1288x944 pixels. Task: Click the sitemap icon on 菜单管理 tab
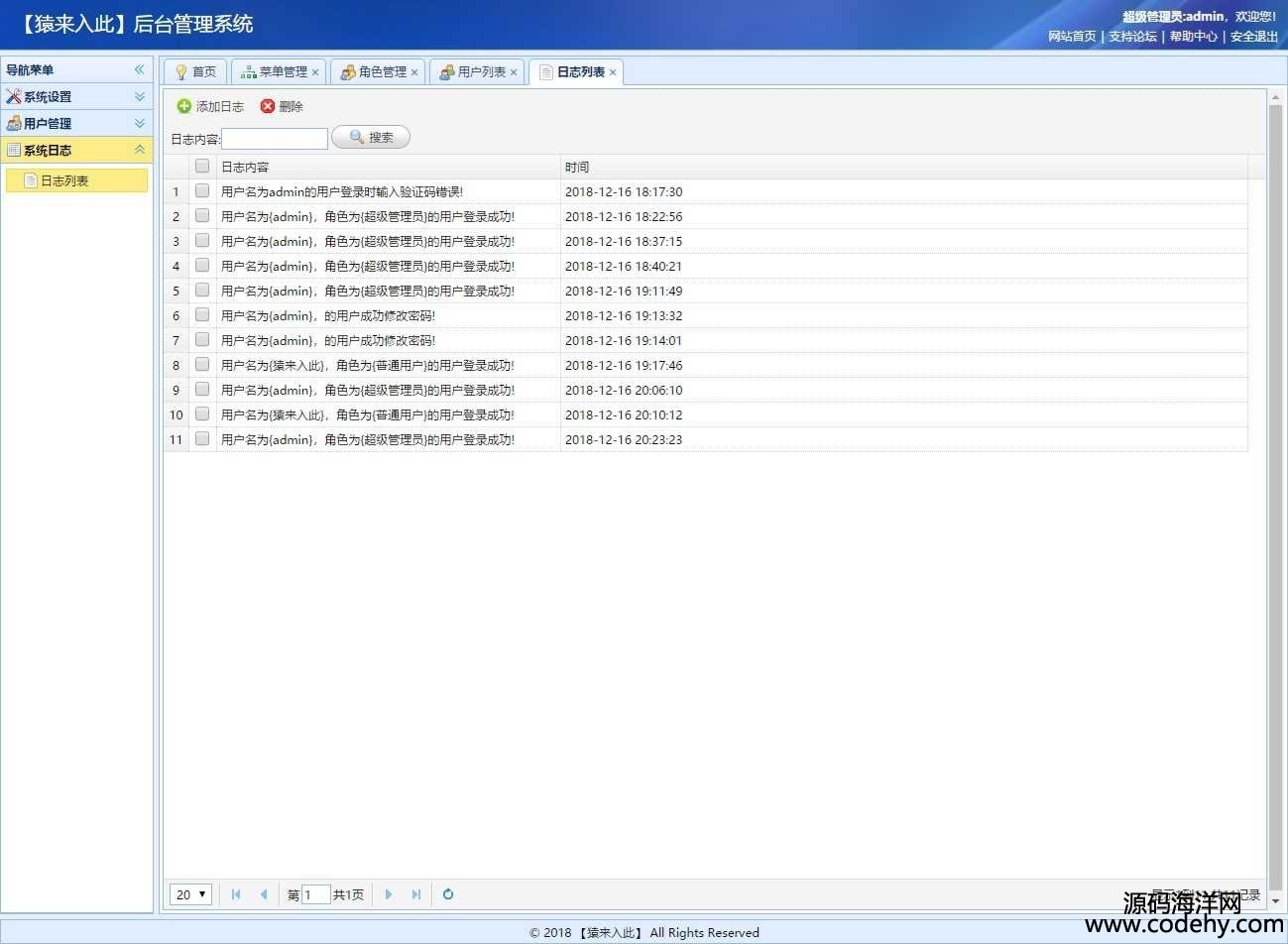point(249,72)
